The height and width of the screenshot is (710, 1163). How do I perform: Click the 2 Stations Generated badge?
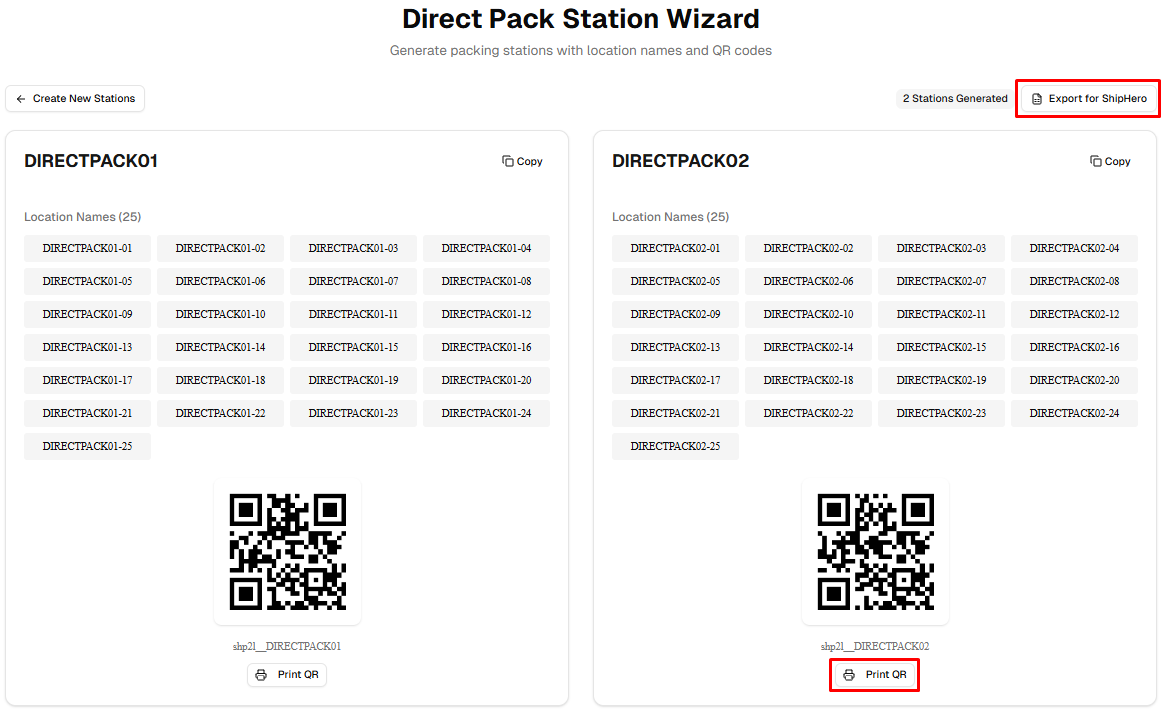tap(955, 99)
